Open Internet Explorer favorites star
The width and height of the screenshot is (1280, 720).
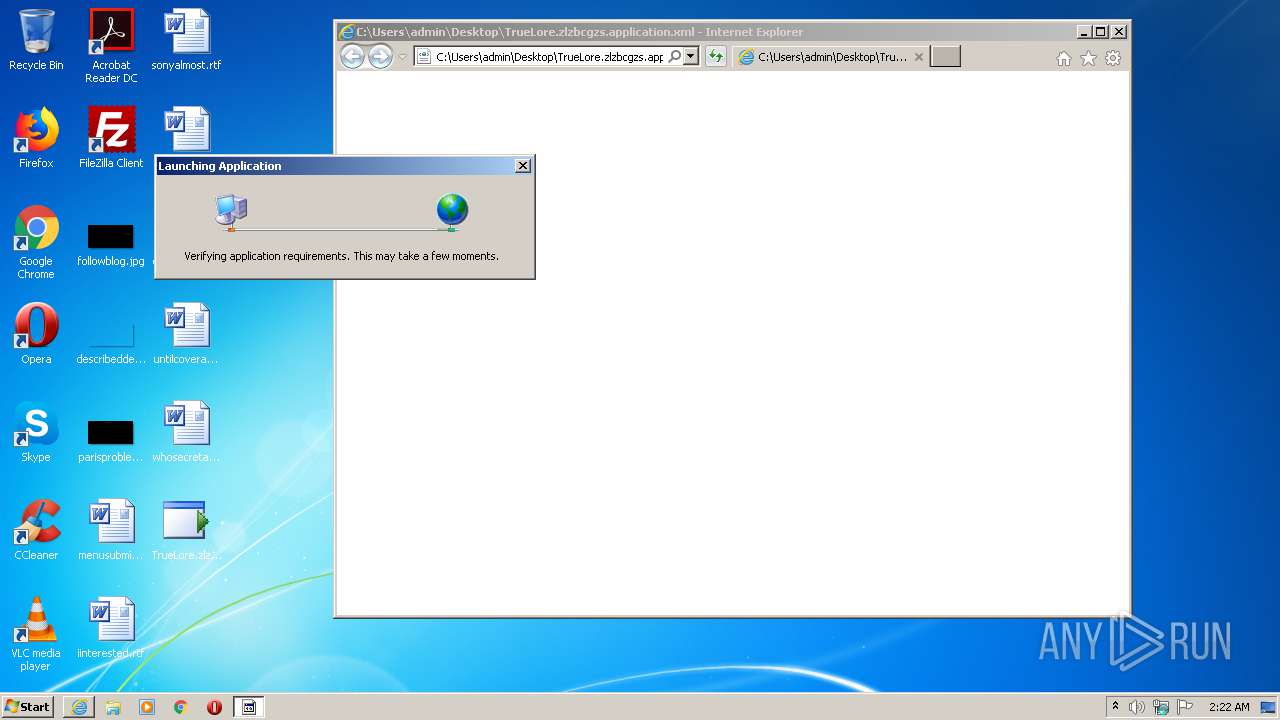click(1088, 59)
